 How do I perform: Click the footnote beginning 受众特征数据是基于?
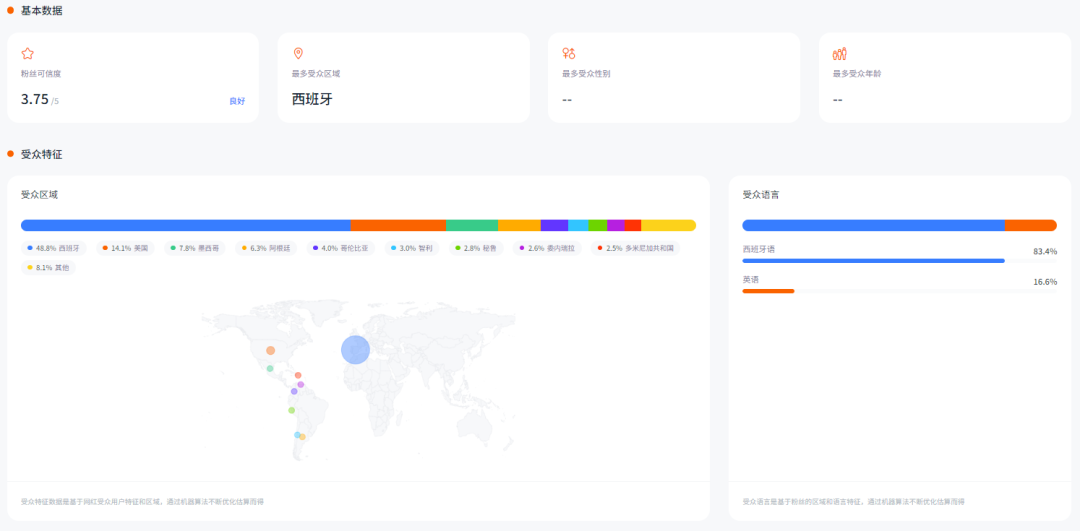tap(142, 501)
